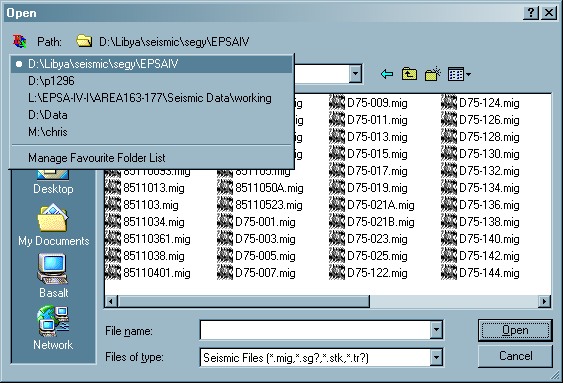The width and height of the screenshot is (564, 385).
Task: Go up one folder level
Action: click(x=409, y=74)
